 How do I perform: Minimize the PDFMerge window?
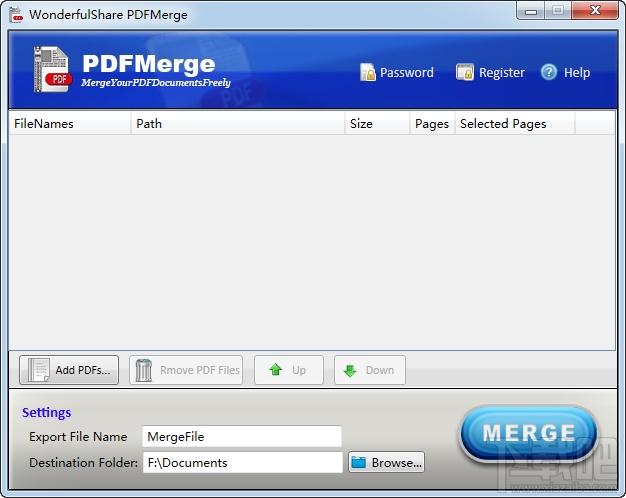(x=531, y=11)
